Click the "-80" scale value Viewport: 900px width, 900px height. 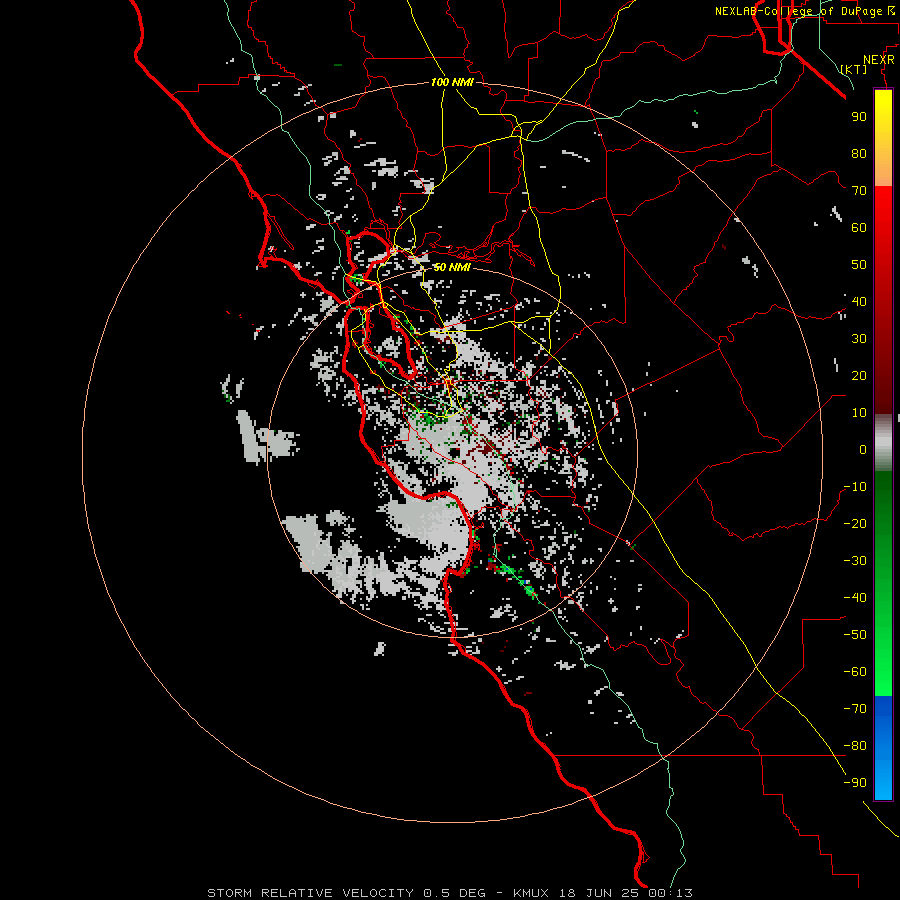pos(855,746)
